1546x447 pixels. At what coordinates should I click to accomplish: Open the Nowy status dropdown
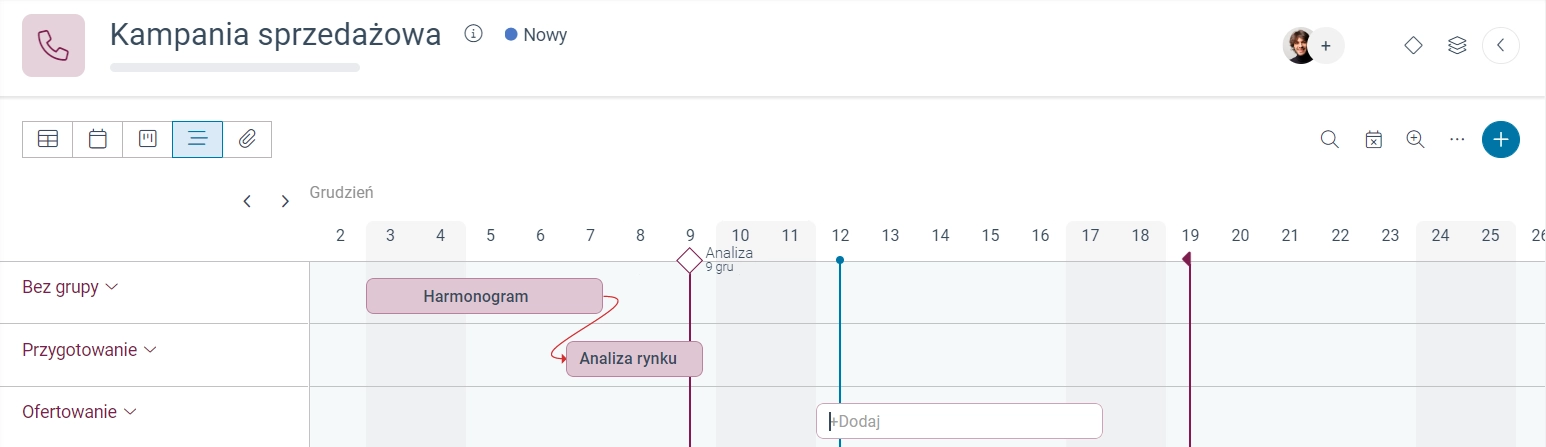[x=536, y=35]
